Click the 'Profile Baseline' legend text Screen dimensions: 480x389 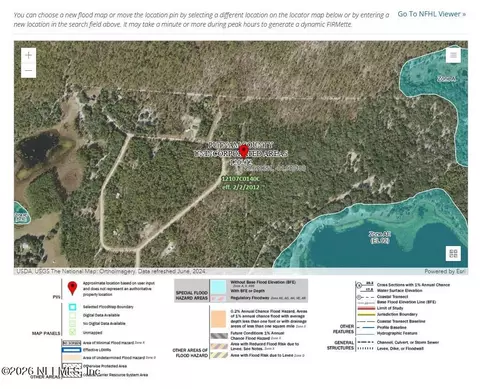392,327
